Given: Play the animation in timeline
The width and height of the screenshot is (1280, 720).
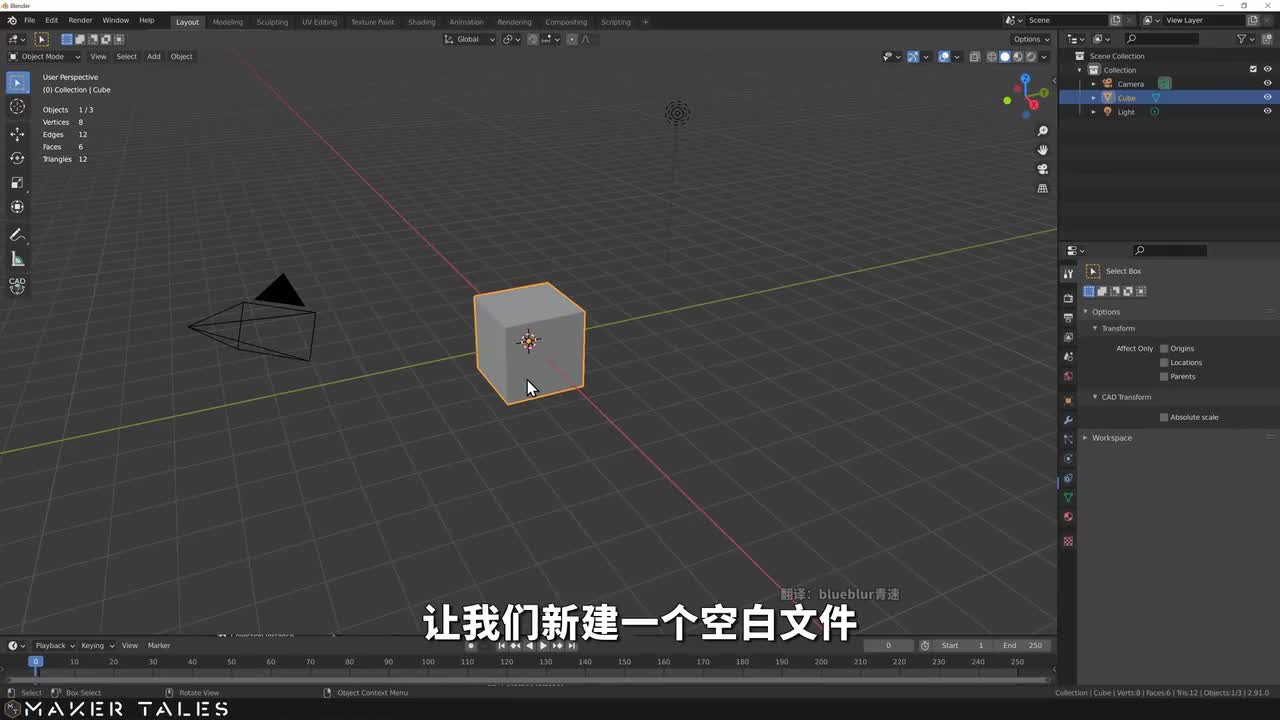Looking at the screenshot, I should click(x=544, y=646).
